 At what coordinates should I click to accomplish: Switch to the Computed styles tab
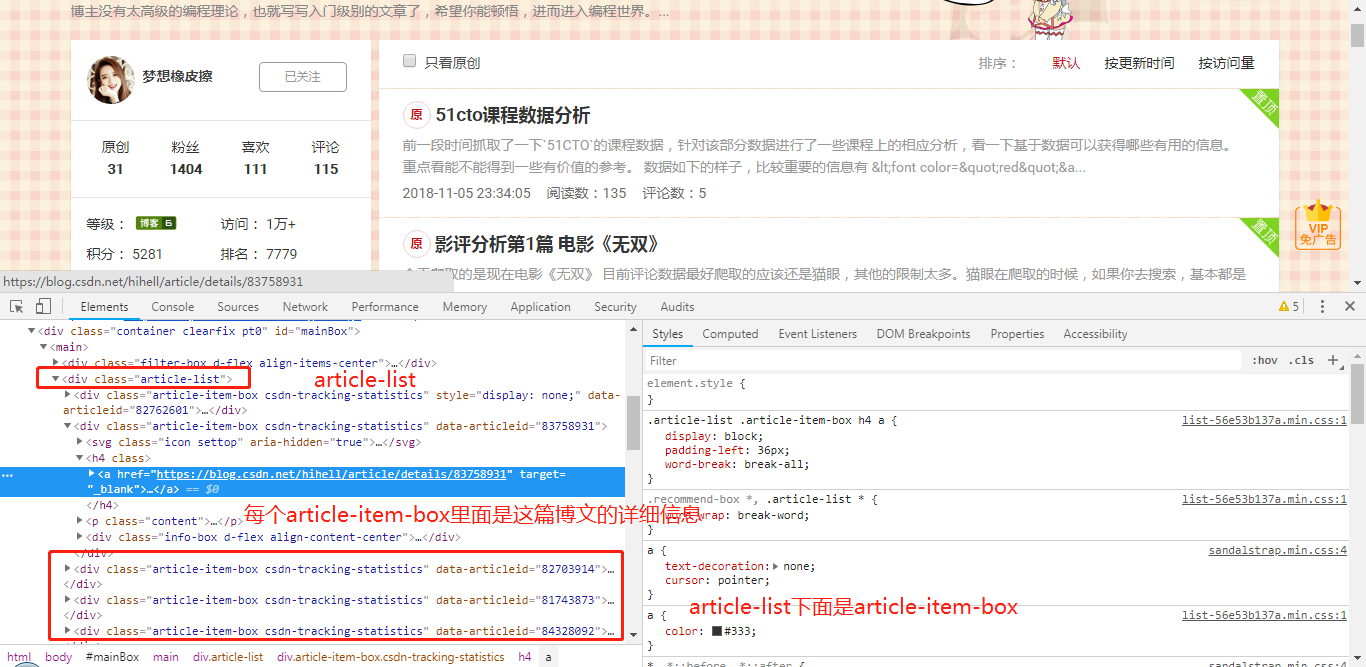pos(730,334)
